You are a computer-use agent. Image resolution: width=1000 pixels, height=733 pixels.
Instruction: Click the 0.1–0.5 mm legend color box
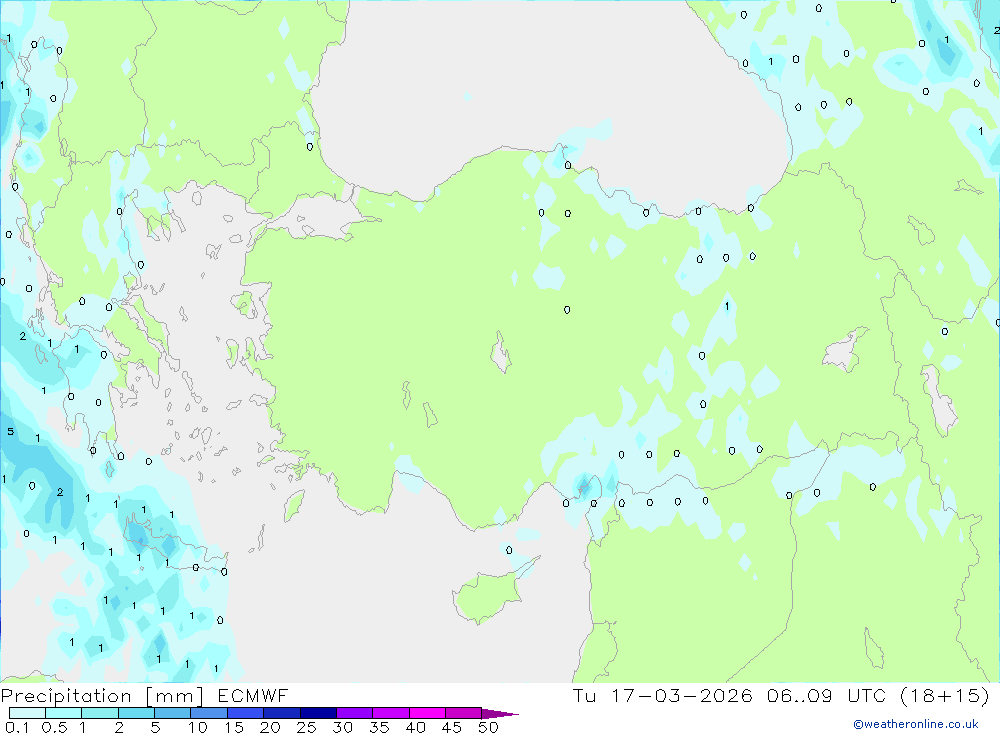pyautogui.click(x=27, y=713)
